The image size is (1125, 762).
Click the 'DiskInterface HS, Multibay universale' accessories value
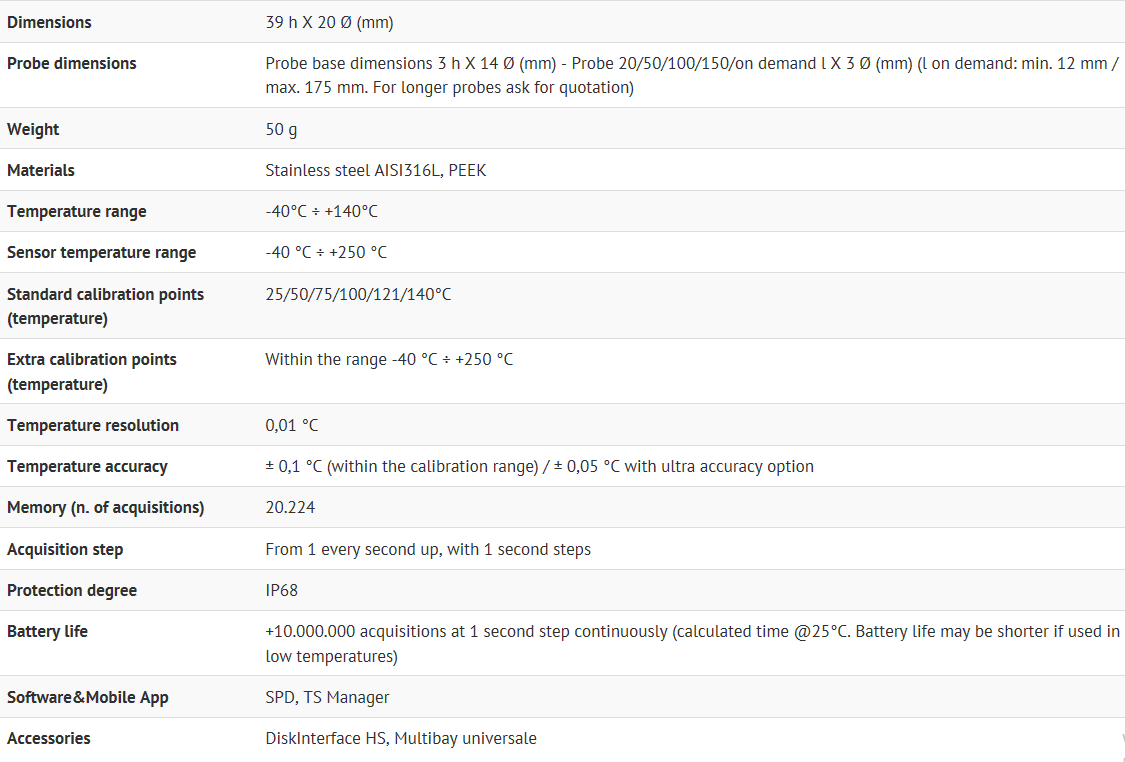coord(400,738)
